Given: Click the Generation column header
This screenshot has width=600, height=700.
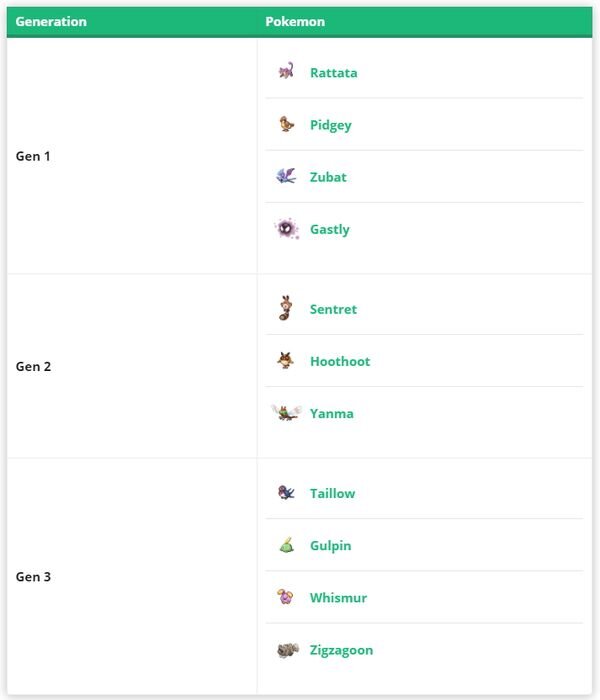Looking at the screenshot, I should pos(51,21).
